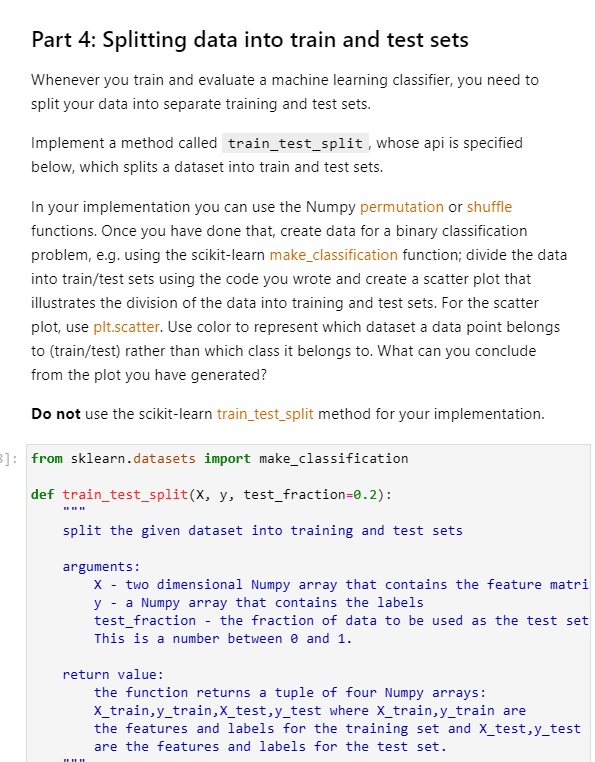Click the 'return value:' docstring line
This screenshot has width=595, height=762.
tap(113, 675)
